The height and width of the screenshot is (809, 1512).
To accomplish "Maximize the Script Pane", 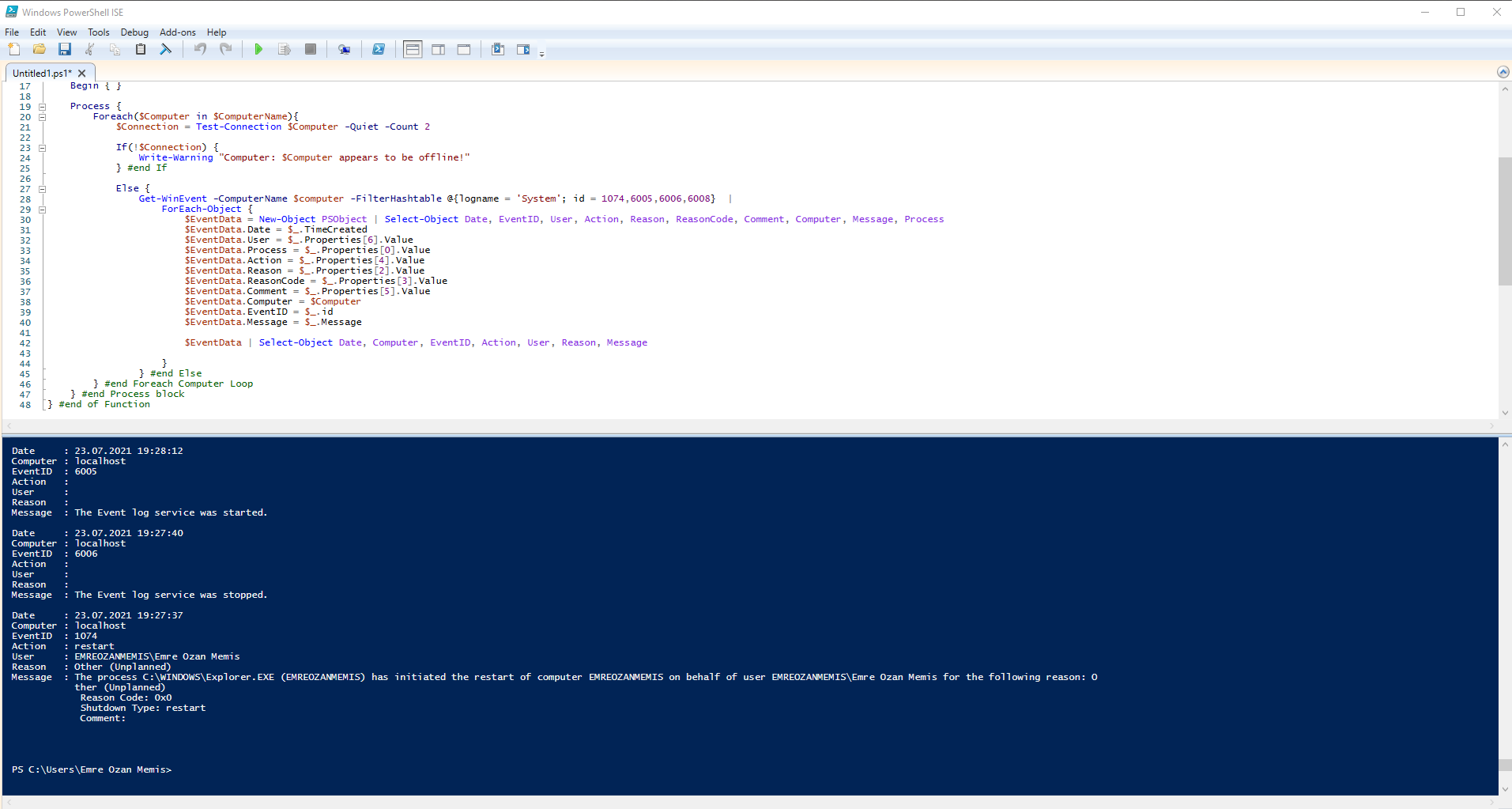I will [464, 49].
